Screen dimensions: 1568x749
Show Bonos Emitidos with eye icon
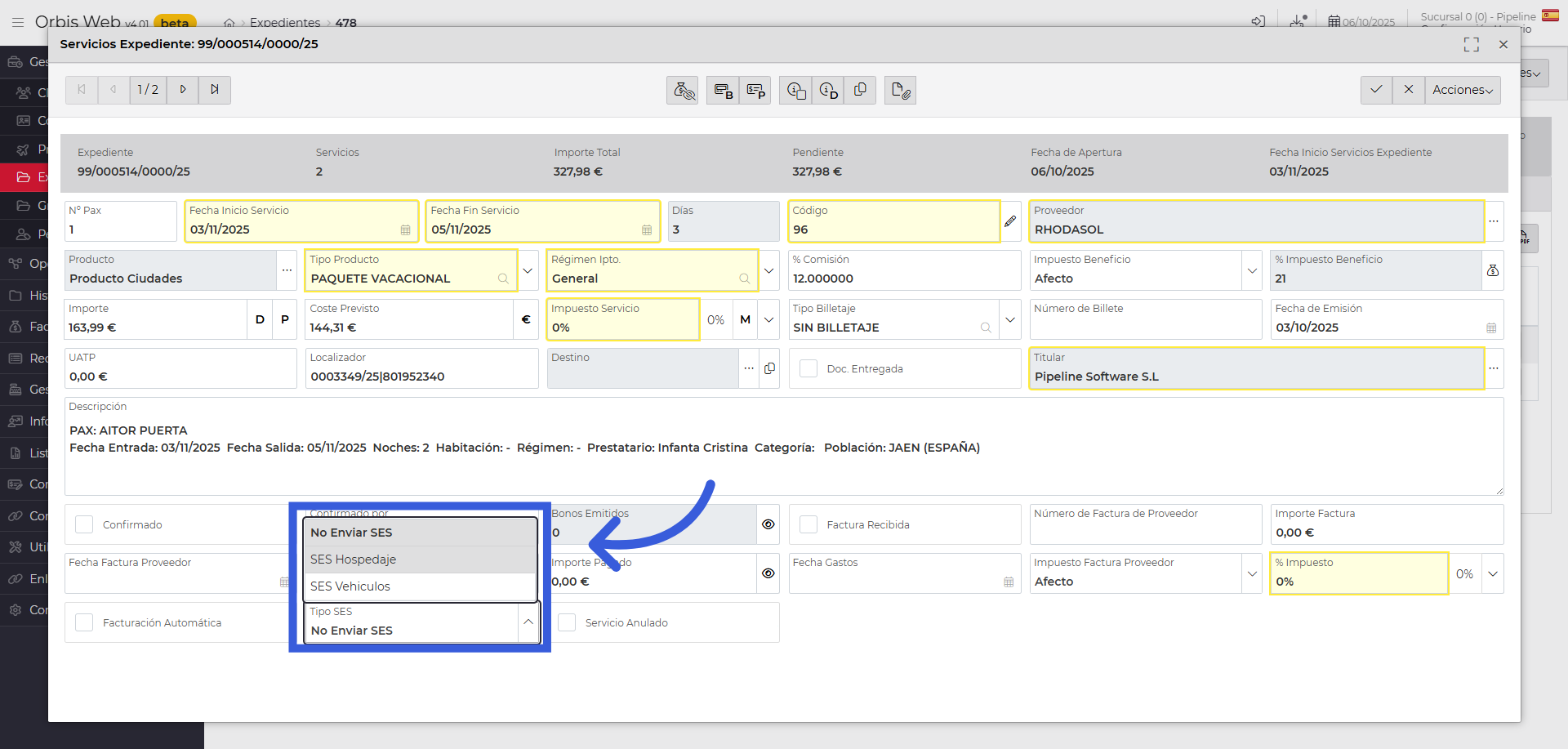(768, 524)
